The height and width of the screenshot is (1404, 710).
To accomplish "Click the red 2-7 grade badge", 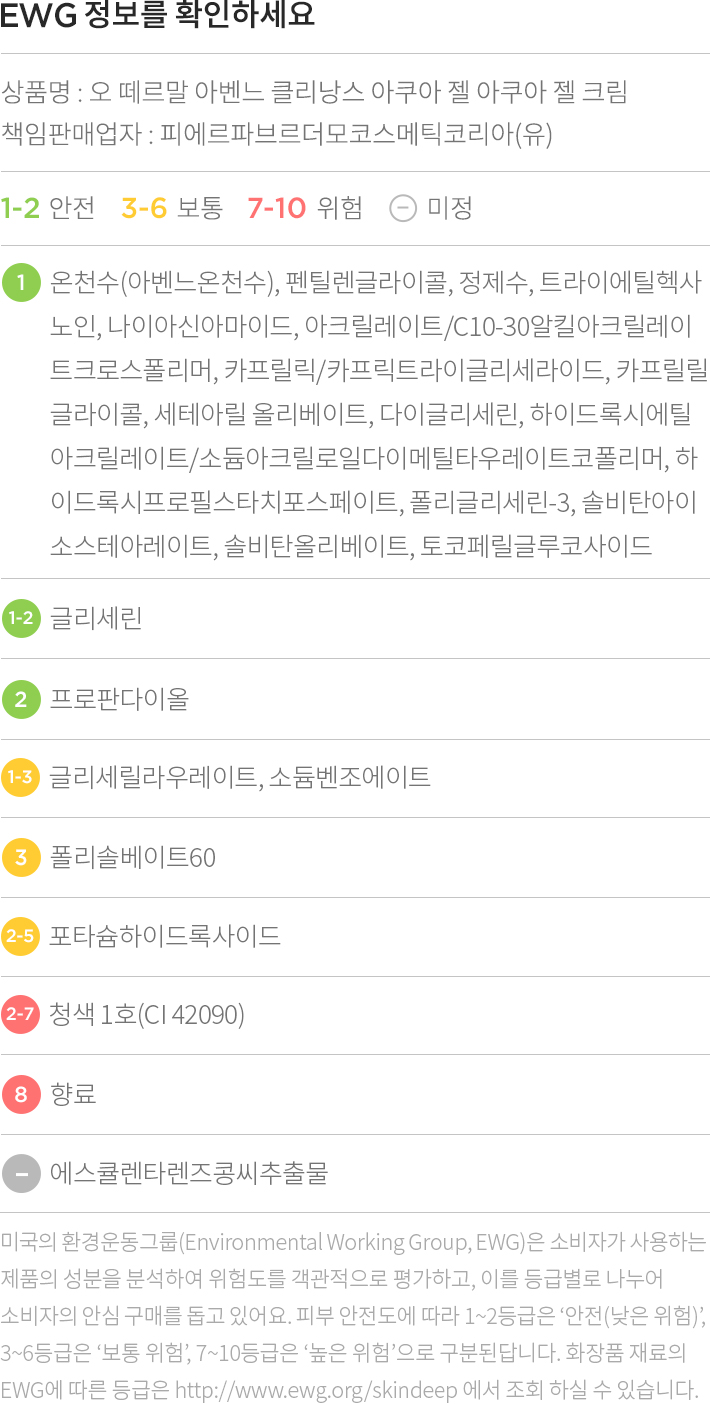I will pos(21,1015).
